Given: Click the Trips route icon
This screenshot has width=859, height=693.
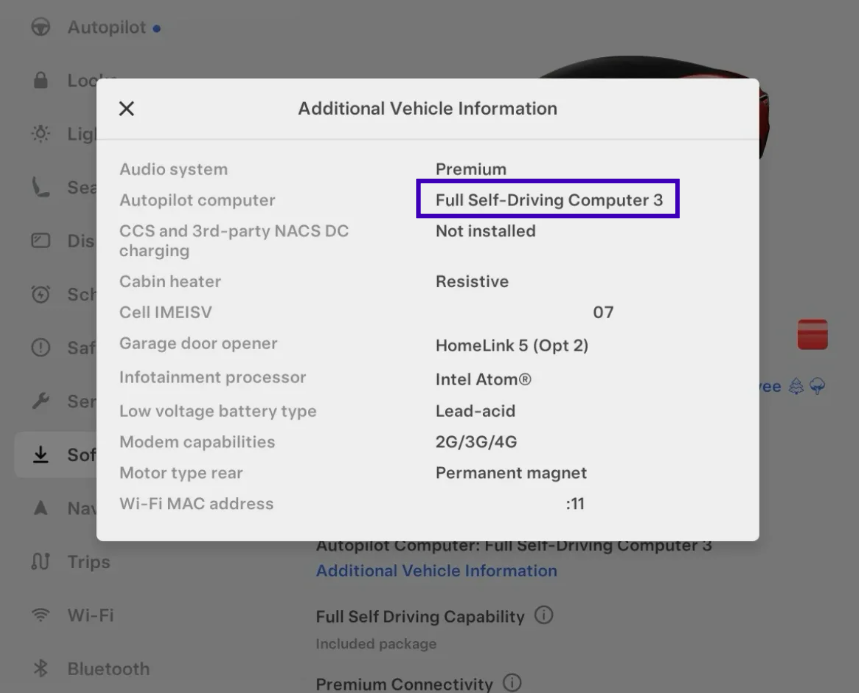Looking at the screenshot, I should (41, 562).
